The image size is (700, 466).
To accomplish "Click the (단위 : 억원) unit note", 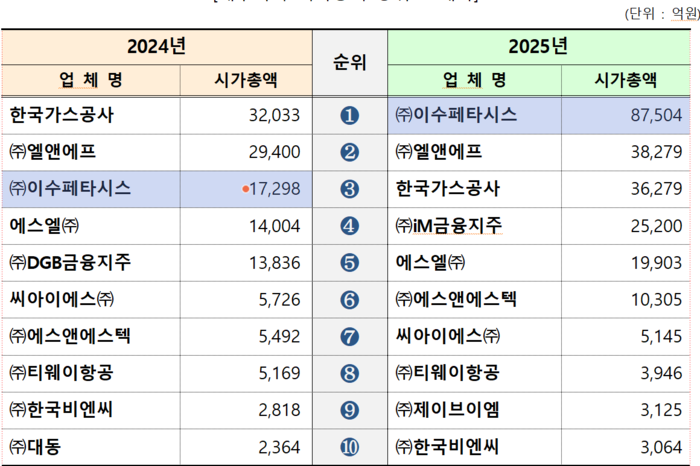I will 662,14.
